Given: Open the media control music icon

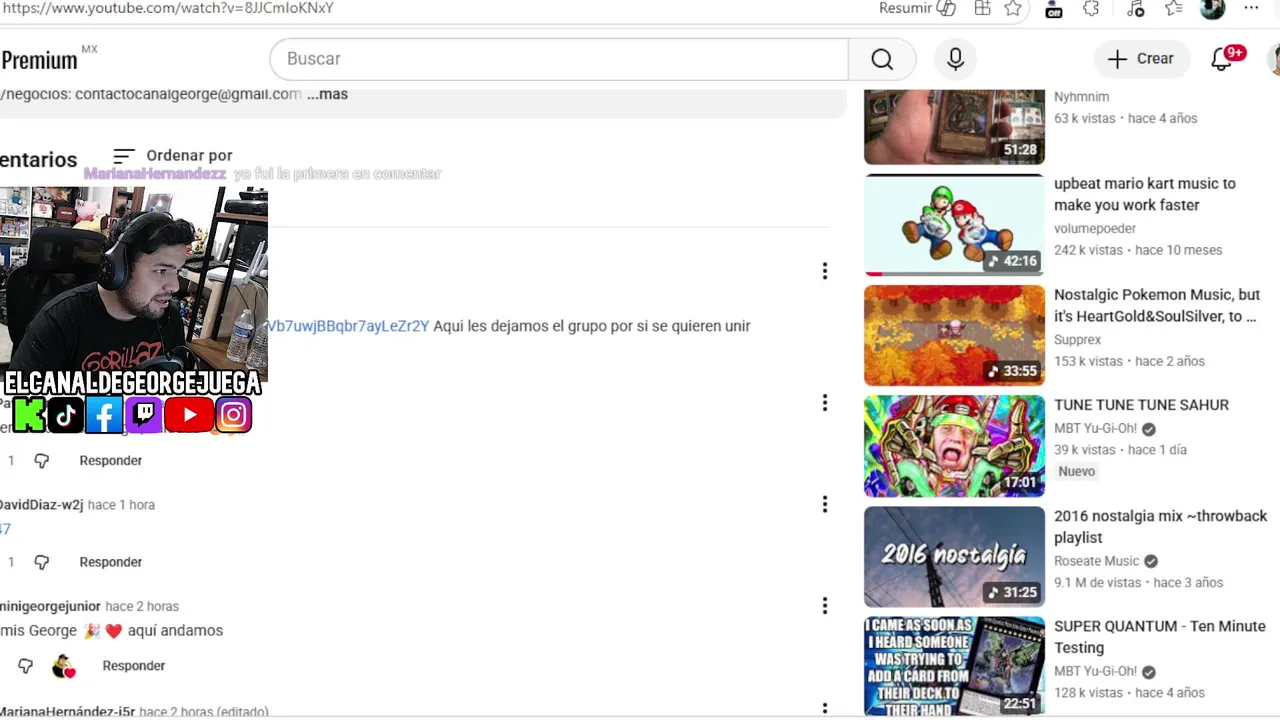Looking at the screenshot, I should click(1134, 8).
